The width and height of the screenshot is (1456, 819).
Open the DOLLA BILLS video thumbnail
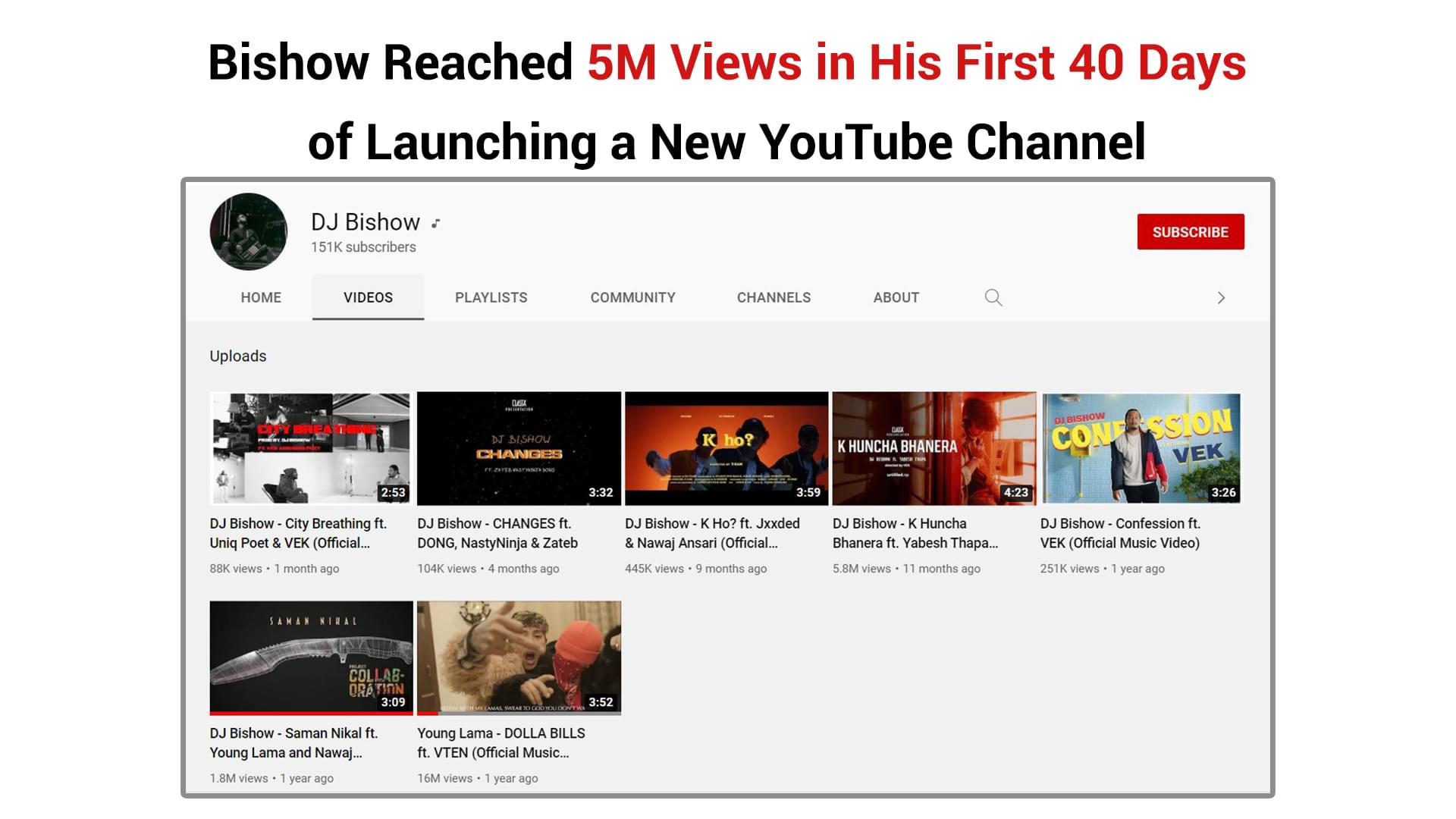pos(519,658)
